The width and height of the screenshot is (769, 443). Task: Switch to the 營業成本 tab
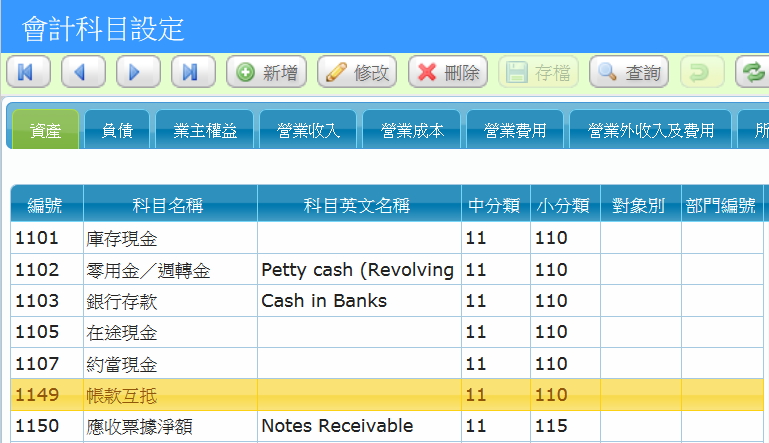click(411, 130)
